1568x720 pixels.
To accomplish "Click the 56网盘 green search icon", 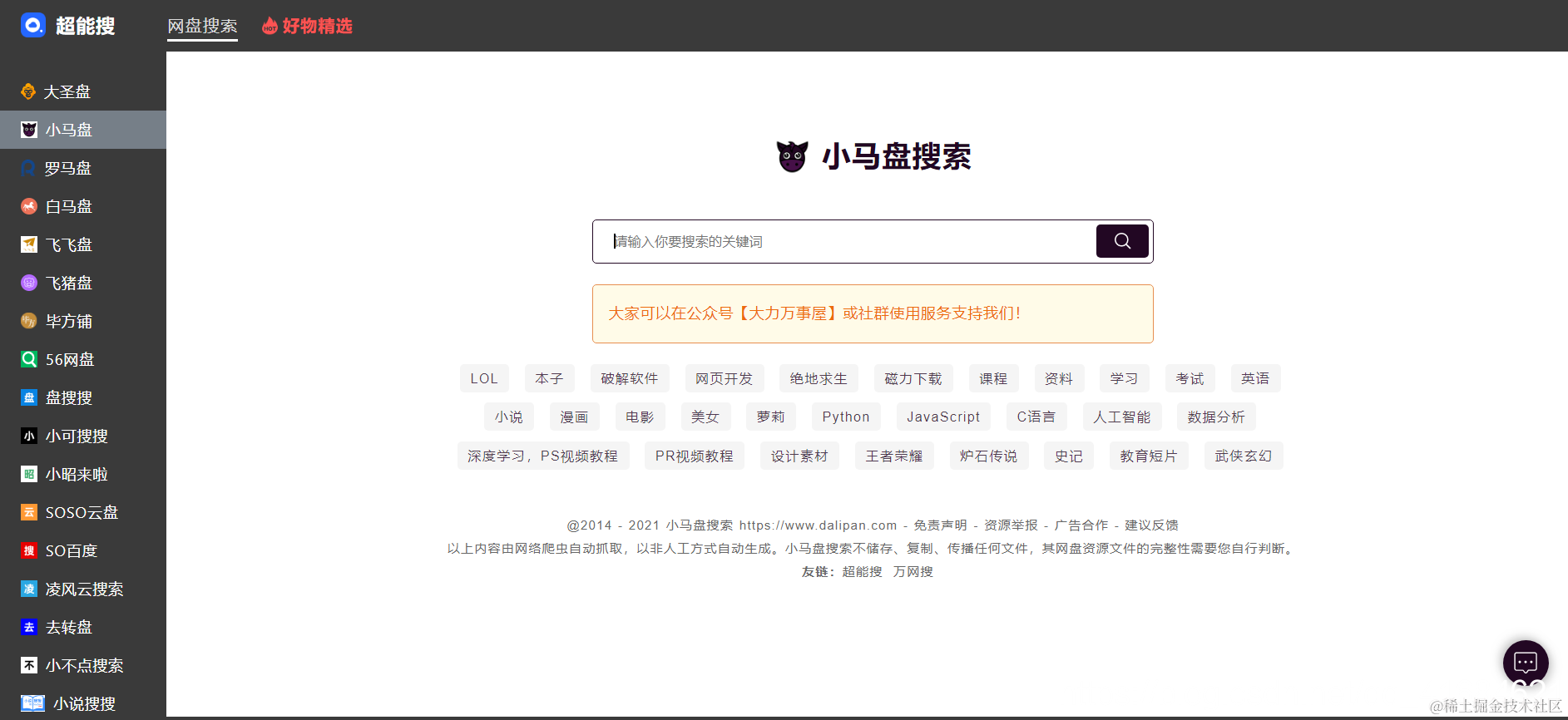I will tap(29, 359).
